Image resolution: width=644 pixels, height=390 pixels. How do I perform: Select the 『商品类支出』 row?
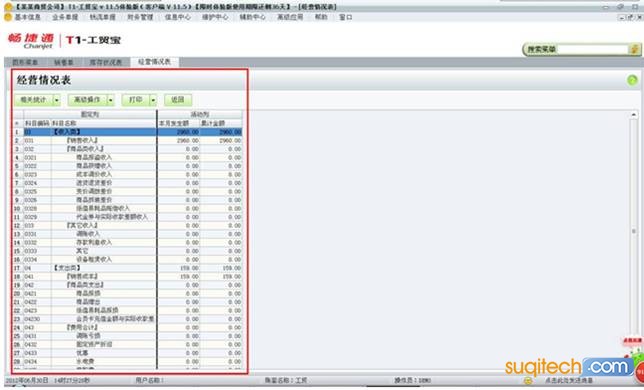coord(128,285)
